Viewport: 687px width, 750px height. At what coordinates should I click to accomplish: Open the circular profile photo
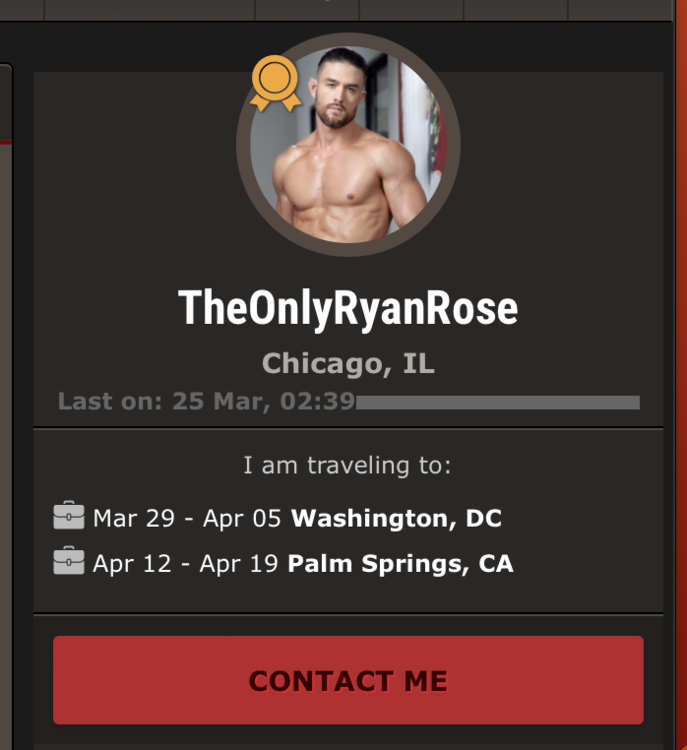tap(348, 145)
